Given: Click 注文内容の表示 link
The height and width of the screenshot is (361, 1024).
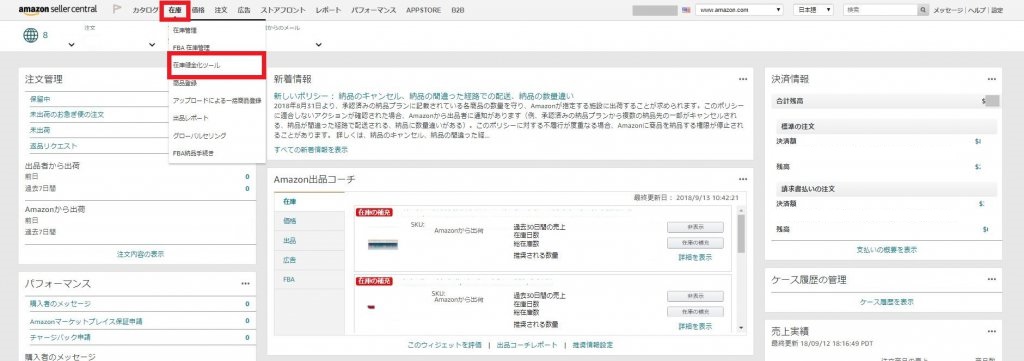Looking at the screenshot, I should (140, 254).
